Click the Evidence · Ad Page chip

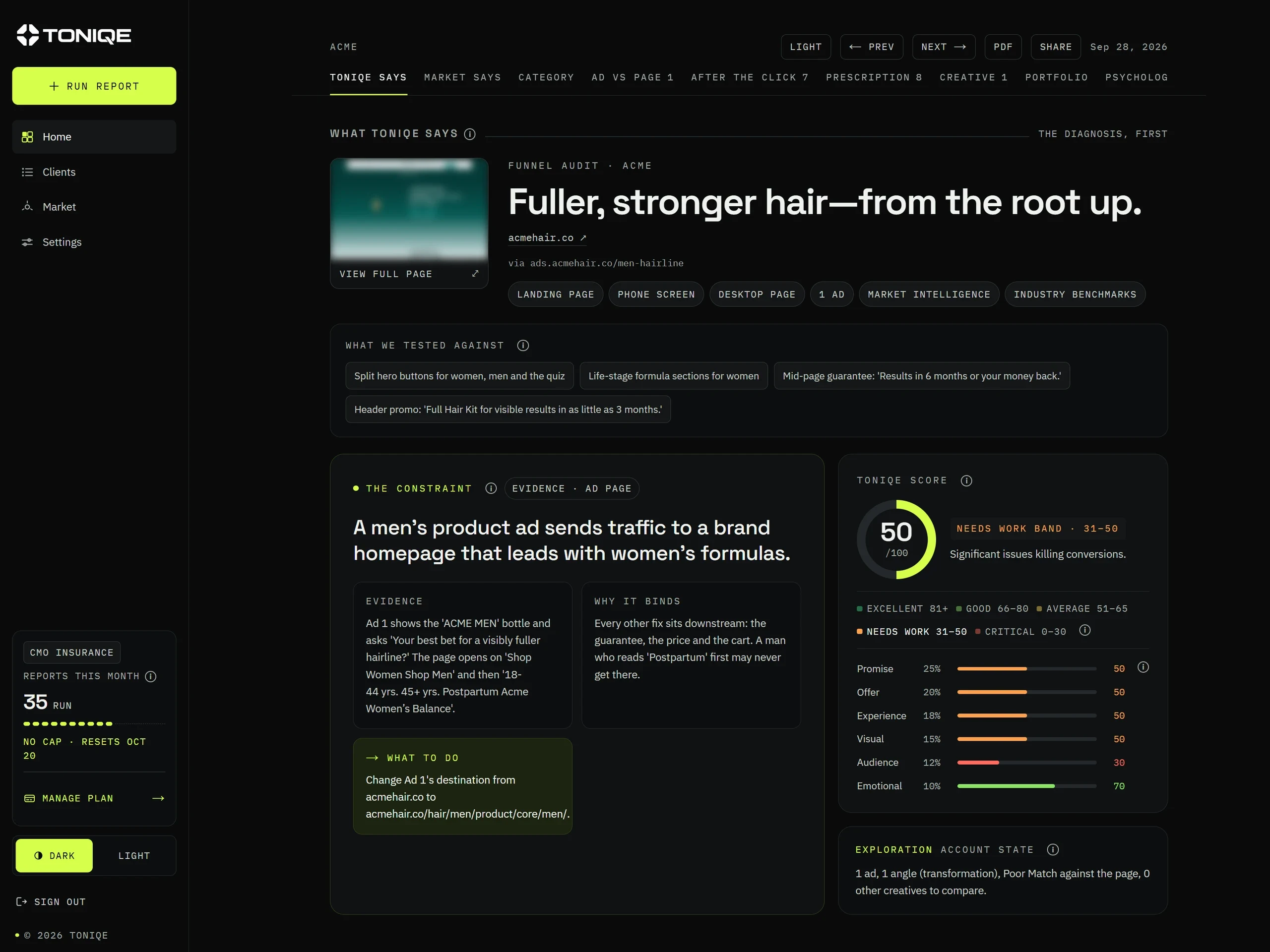[x=572, y=488]
